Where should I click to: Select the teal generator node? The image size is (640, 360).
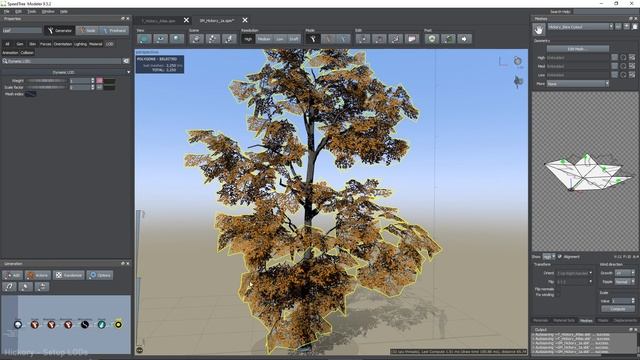click(101, 324)
